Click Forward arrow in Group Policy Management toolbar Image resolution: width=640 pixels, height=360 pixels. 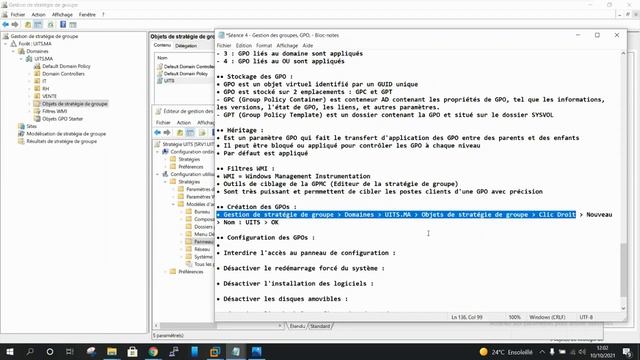pyautogui.click(x=15, y=24)
